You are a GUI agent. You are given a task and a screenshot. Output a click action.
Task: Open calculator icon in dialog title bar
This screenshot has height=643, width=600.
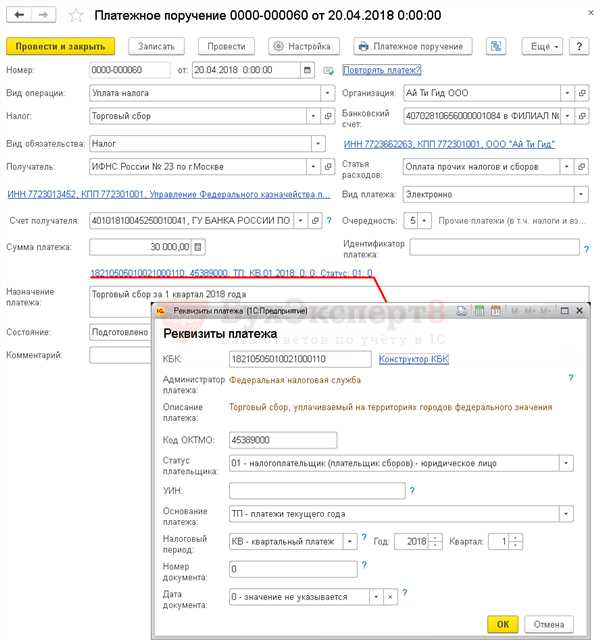click(479, 311)
